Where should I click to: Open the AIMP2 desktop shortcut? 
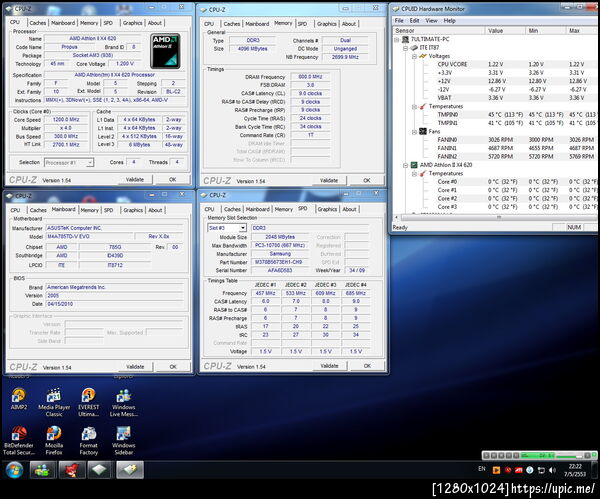(18, 399)
